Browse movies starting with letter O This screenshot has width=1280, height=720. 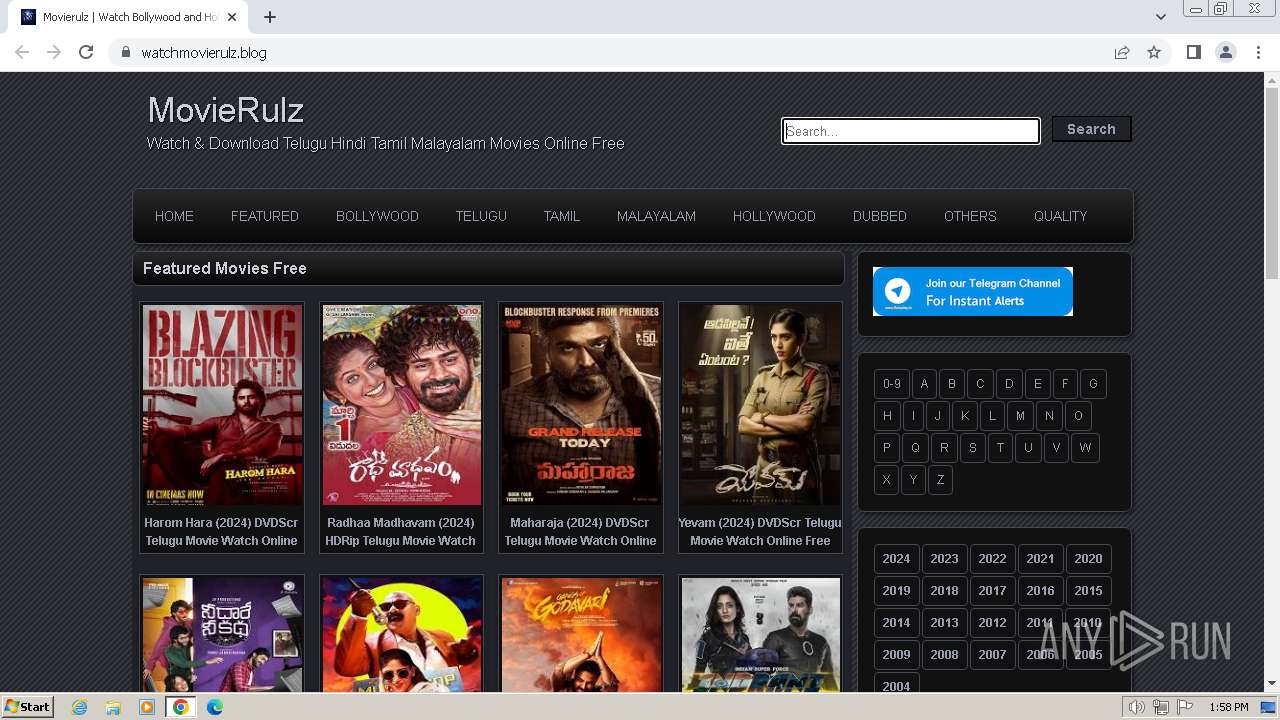coord(1078,416)
